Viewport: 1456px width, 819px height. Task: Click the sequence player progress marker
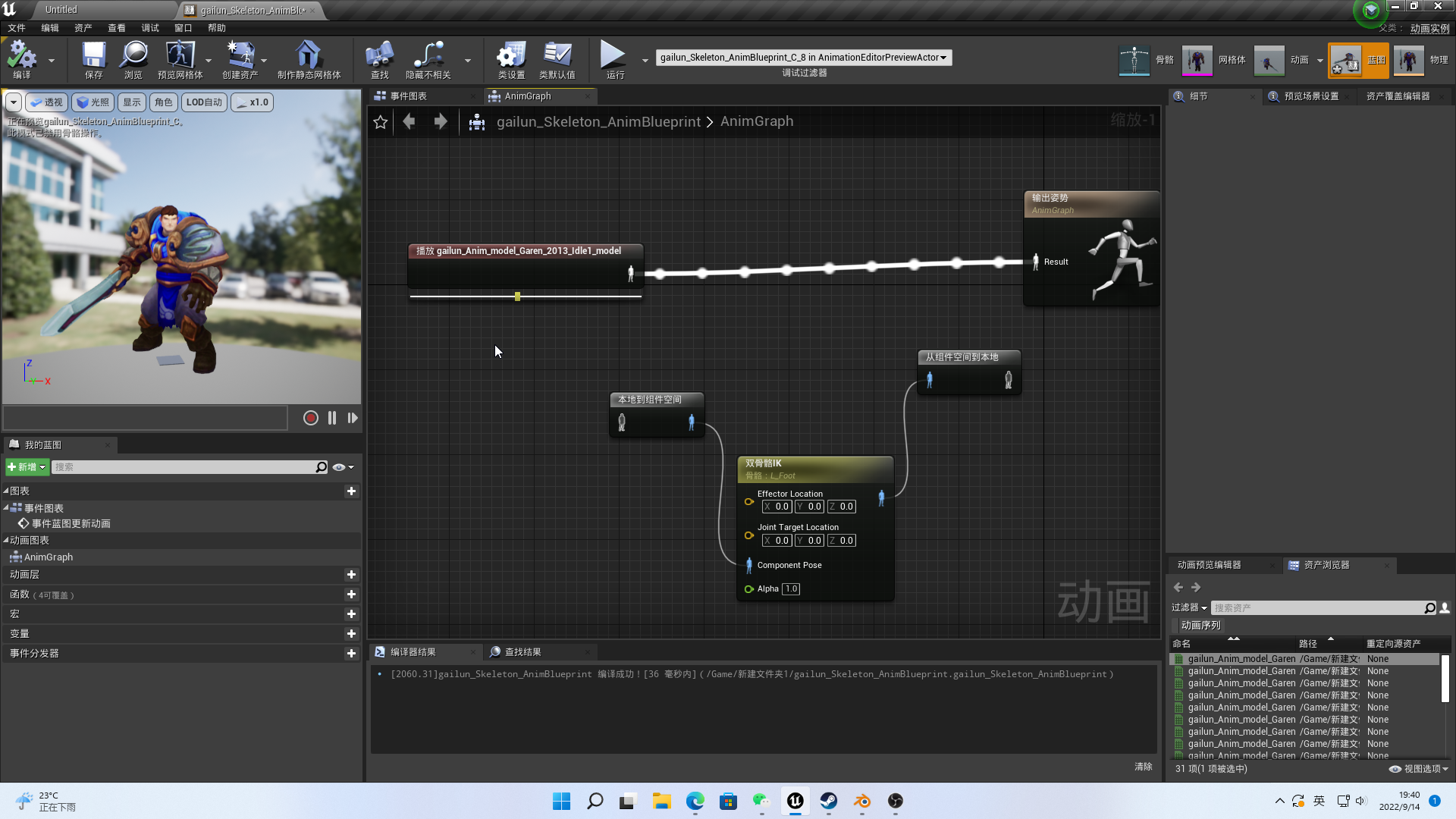click(x=517, y=297)
